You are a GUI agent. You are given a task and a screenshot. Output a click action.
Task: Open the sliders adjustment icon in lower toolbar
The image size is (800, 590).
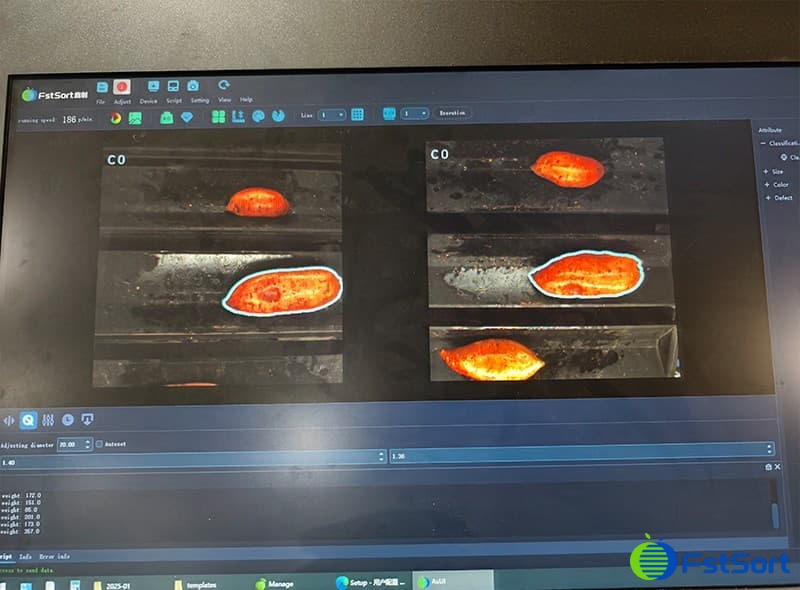click(x=48, y=420)
